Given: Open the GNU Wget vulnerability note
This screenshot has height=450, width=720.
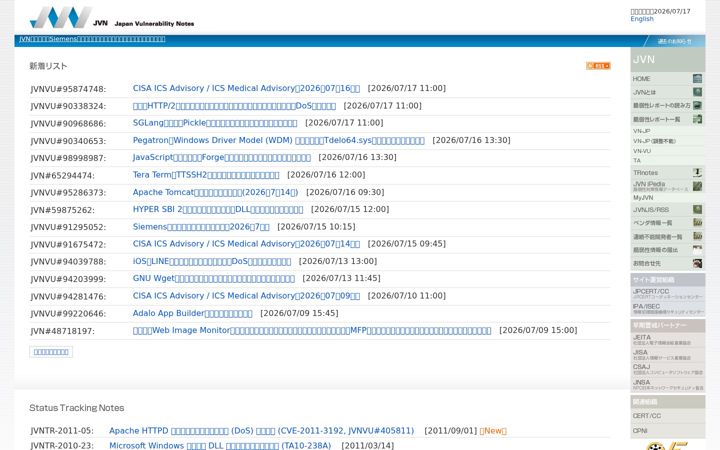Looking at the screenshot, I should [214, 278].
